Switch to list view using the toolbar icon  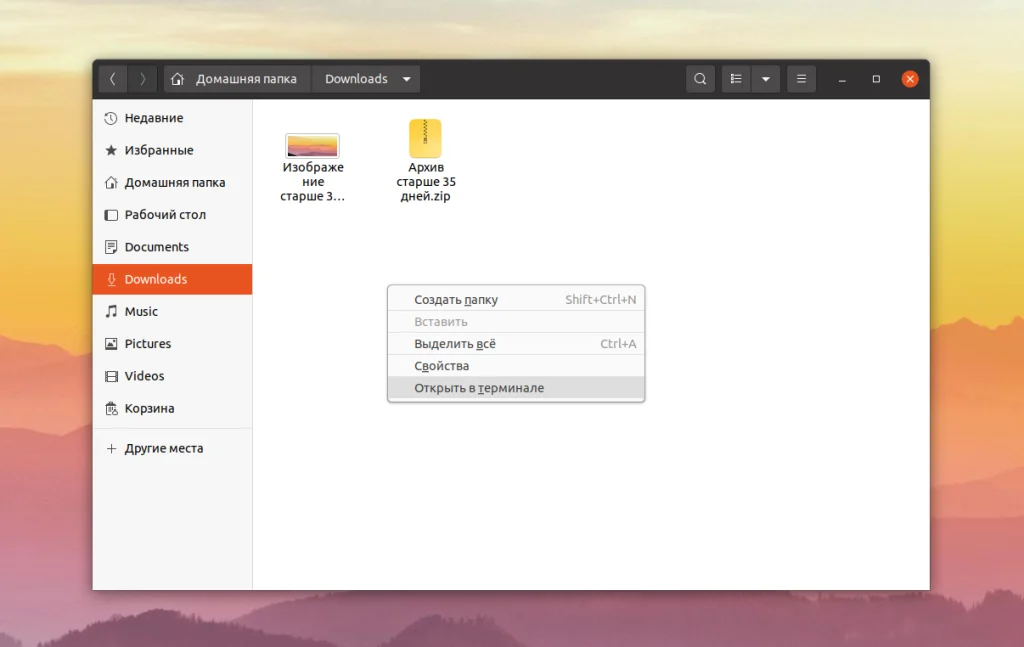(x=735, y=78)
